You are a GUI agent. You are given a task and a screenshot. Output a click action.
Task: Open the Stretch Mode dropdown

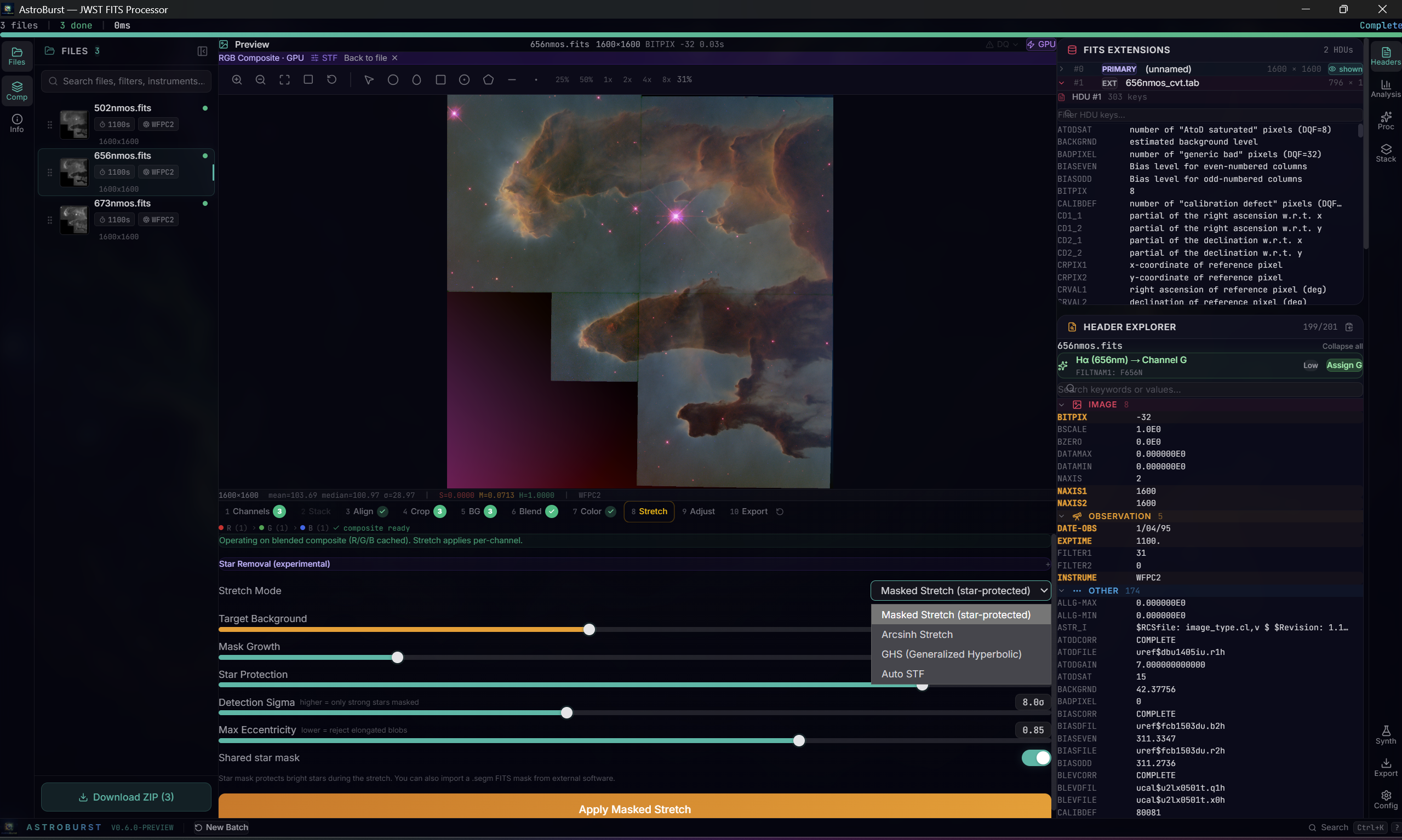pyautogui.click(x=960, y=590)
